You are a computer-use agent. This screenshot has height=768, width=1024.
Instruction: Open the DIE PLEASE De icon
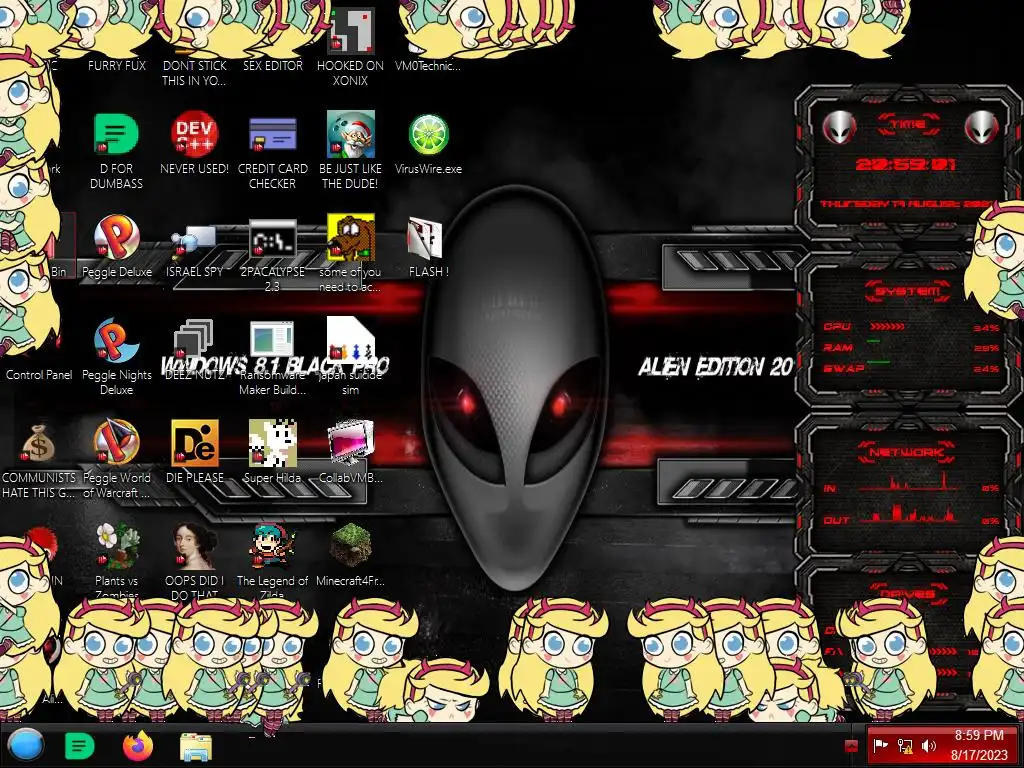point(195,443)
